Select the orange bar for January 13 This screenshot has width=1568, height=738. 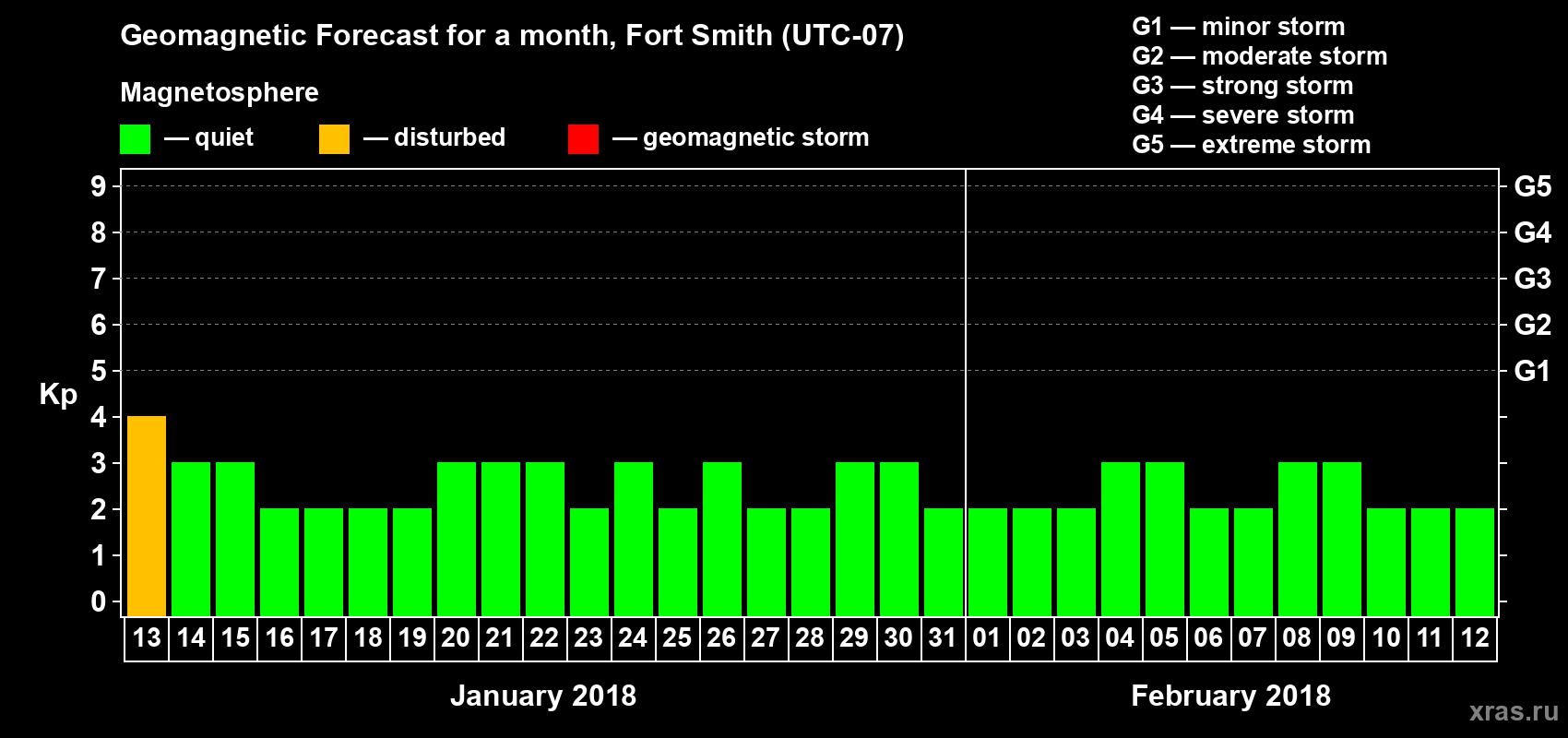click(147, 516)
